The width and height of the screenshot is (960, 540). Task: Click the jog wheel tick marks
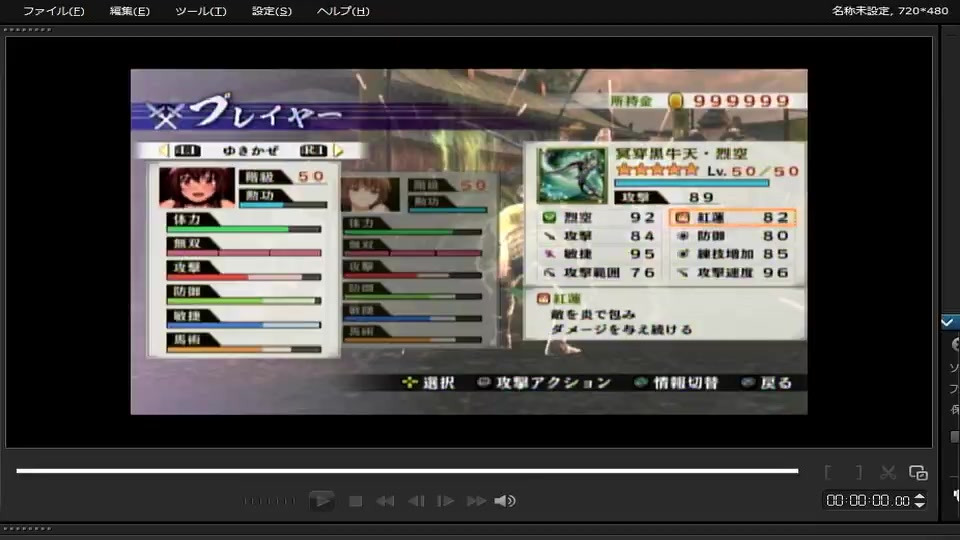(x=269, y=501)
